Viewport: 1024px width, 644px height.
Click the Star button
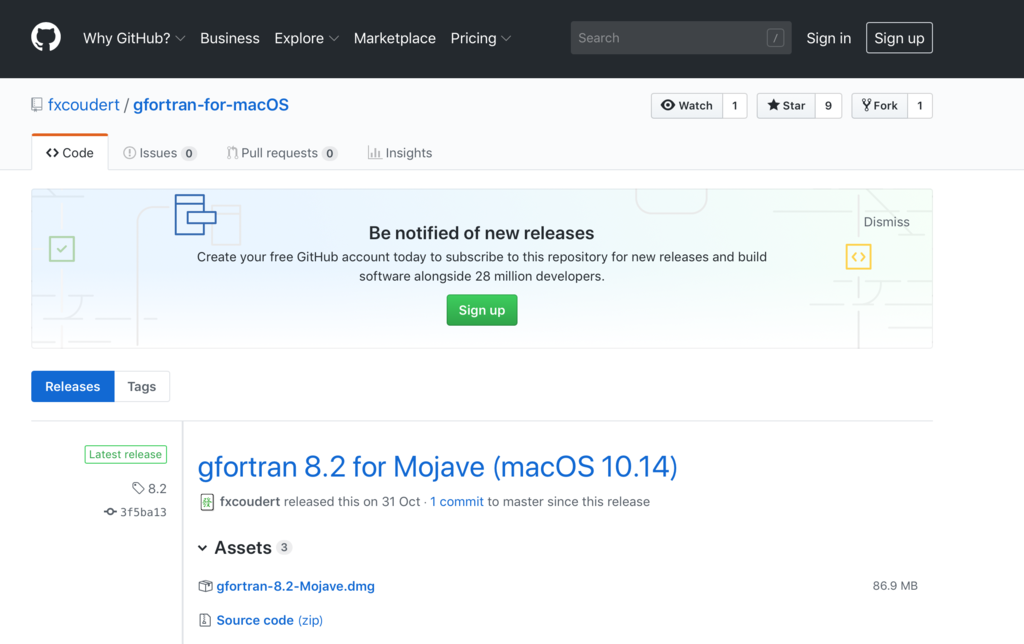click(x=786, y=106)
